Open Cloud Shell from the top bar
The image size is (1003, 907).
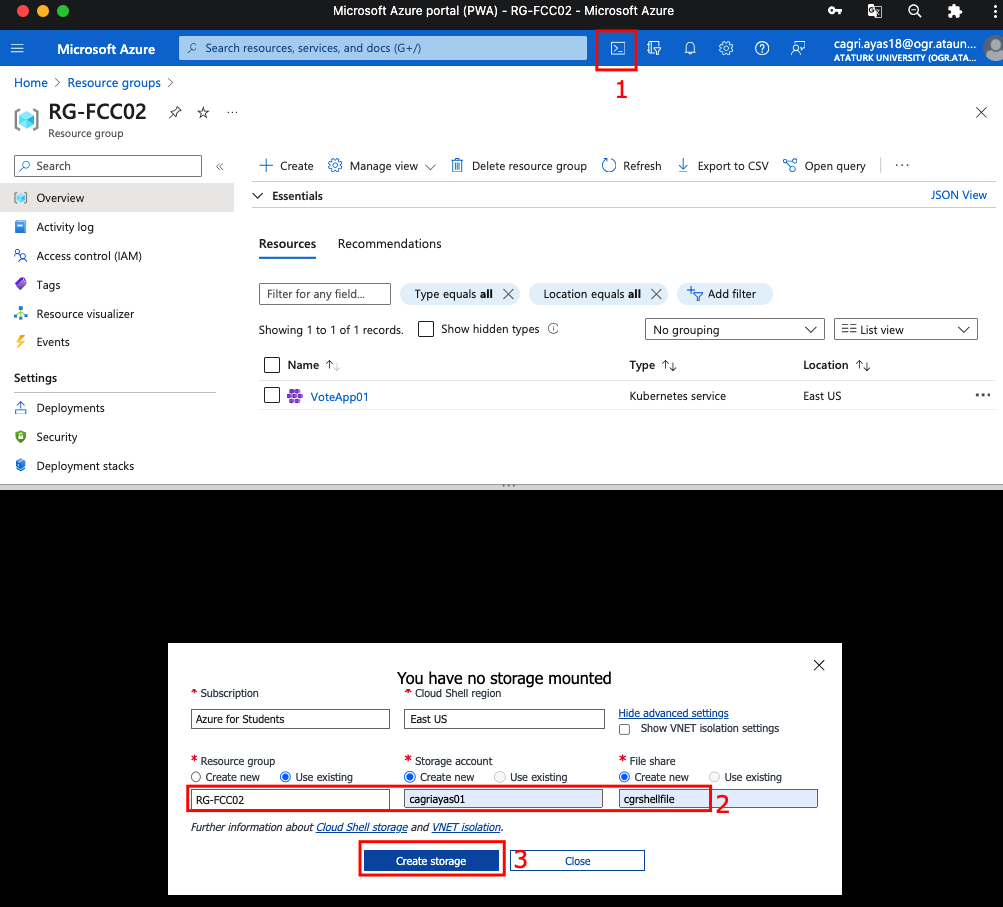click(x=617, y=48)
